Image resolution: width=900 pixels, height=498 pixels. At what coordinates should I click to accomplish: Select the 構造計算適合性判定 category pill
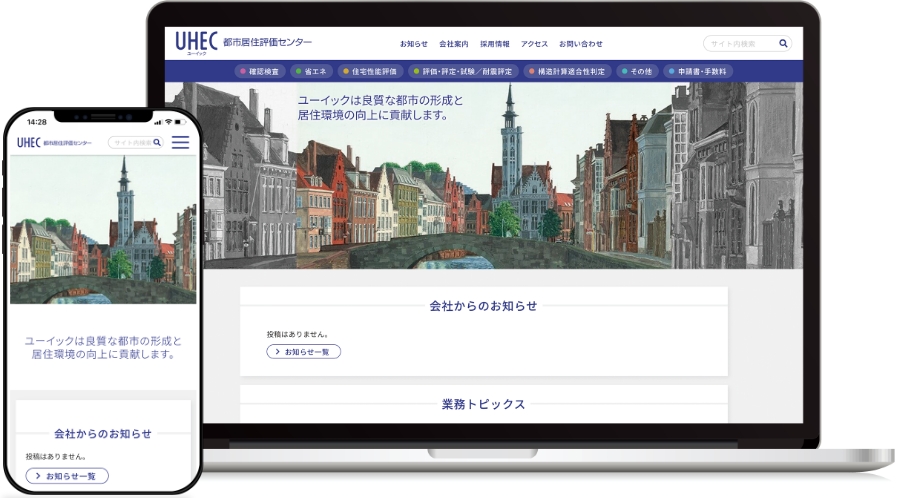[567, 72]
